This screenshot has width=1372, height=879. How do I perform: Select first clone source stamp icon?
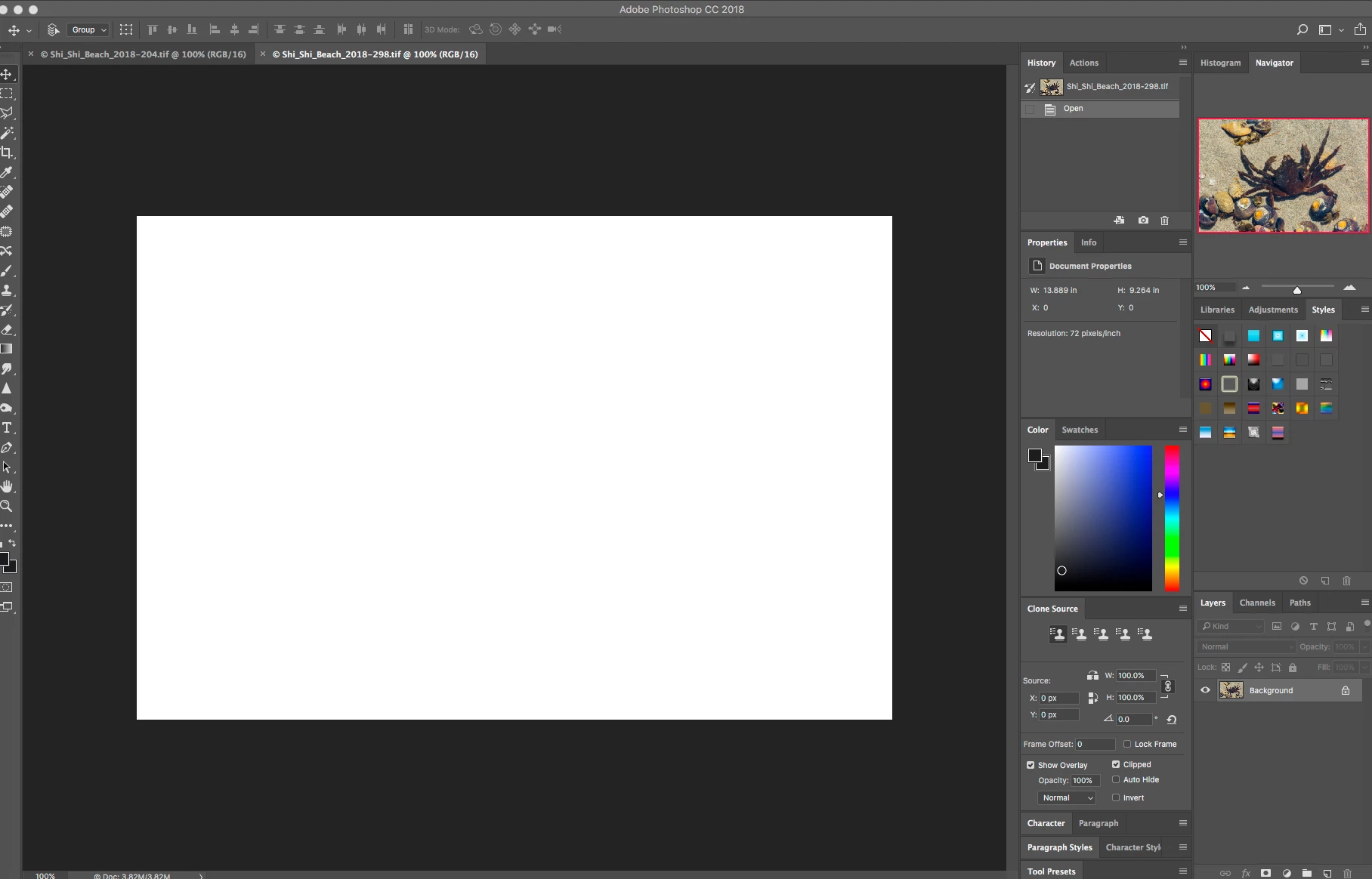(1058, 634)
